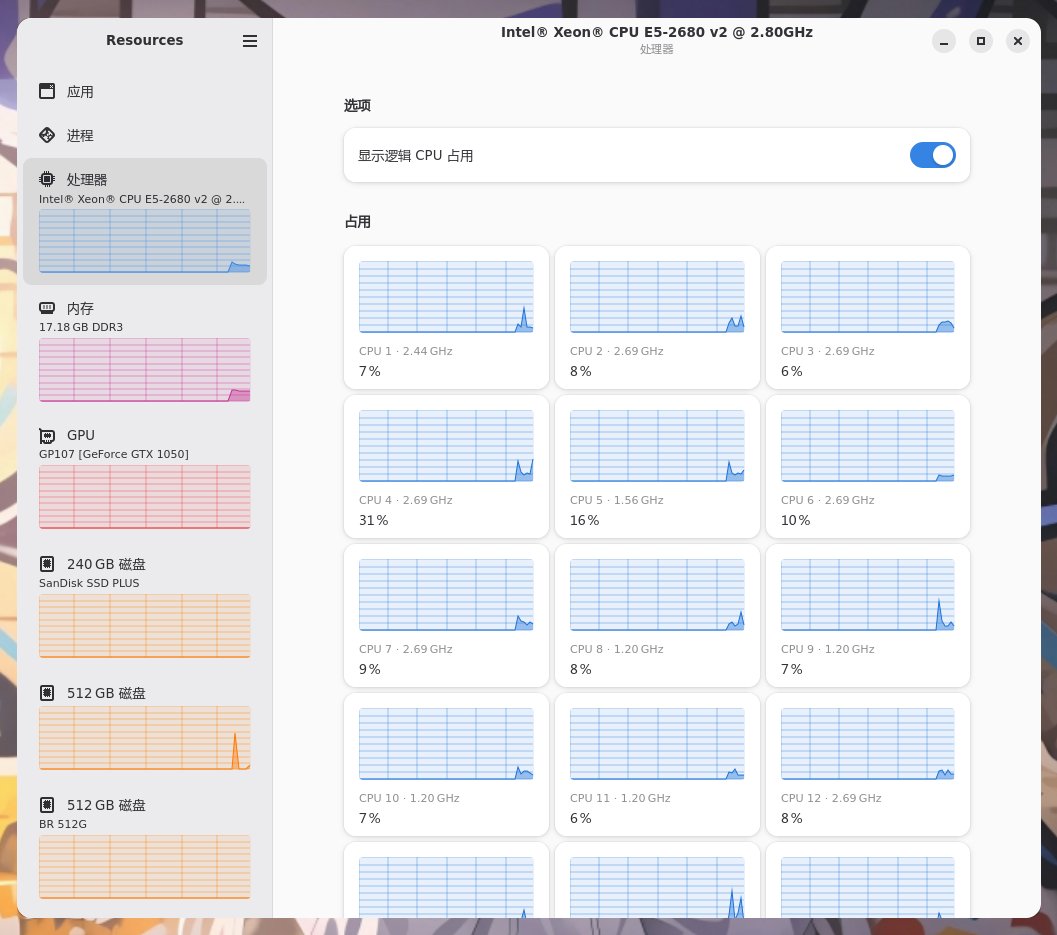Click the CPU 3 usage graph
Viewport: 1057px width, 935px height.
[868, 297]
